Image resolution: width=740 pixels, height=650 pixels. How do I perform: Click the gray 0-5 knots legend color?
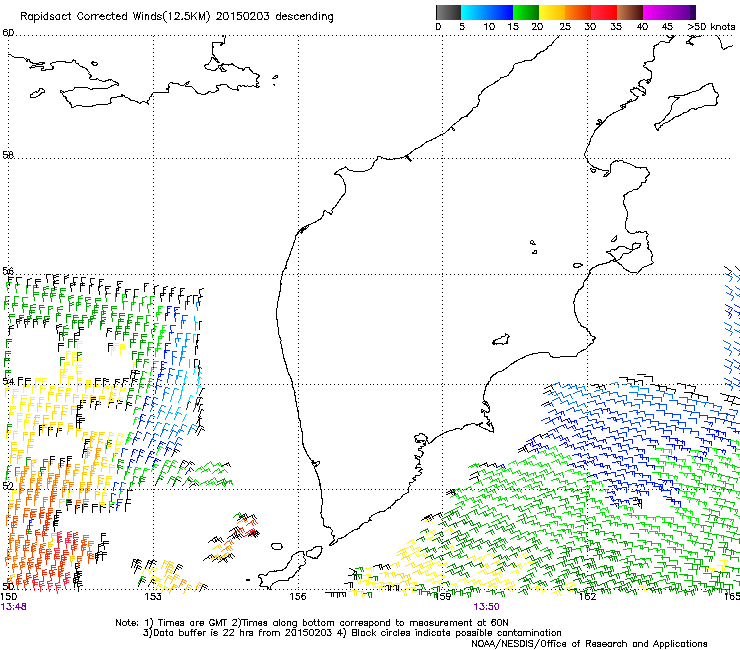(x=448, y=12)
